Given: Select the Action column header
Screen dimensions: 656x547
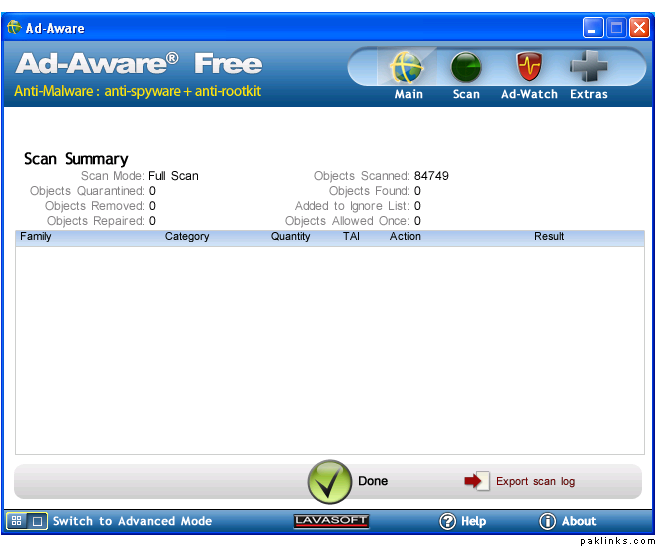Looking at the screenshot, I should click(405, 237).
